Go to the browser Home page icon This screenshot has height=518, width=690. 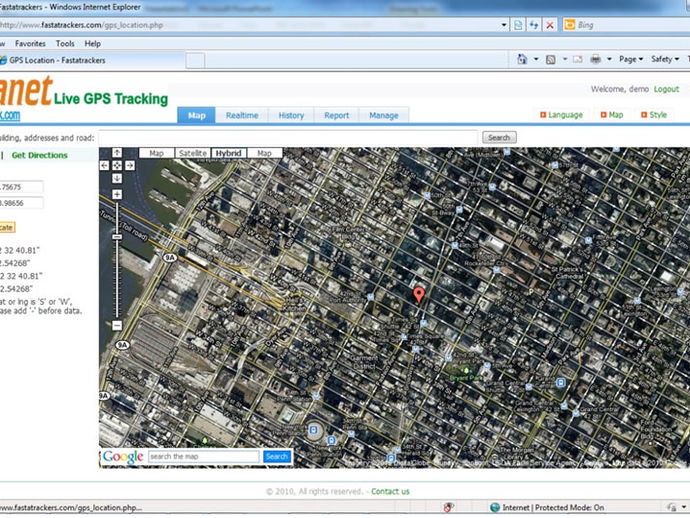[522, 59]
